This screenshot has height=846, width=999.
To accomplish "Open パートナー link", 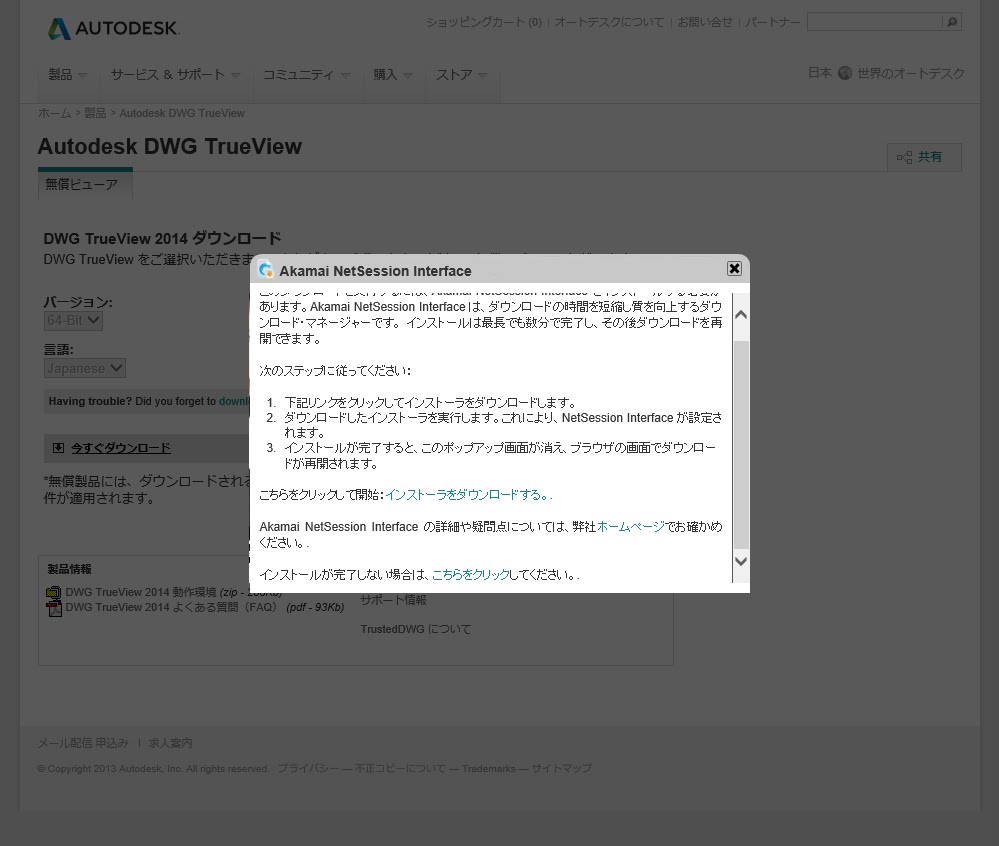I will (772, 22).
